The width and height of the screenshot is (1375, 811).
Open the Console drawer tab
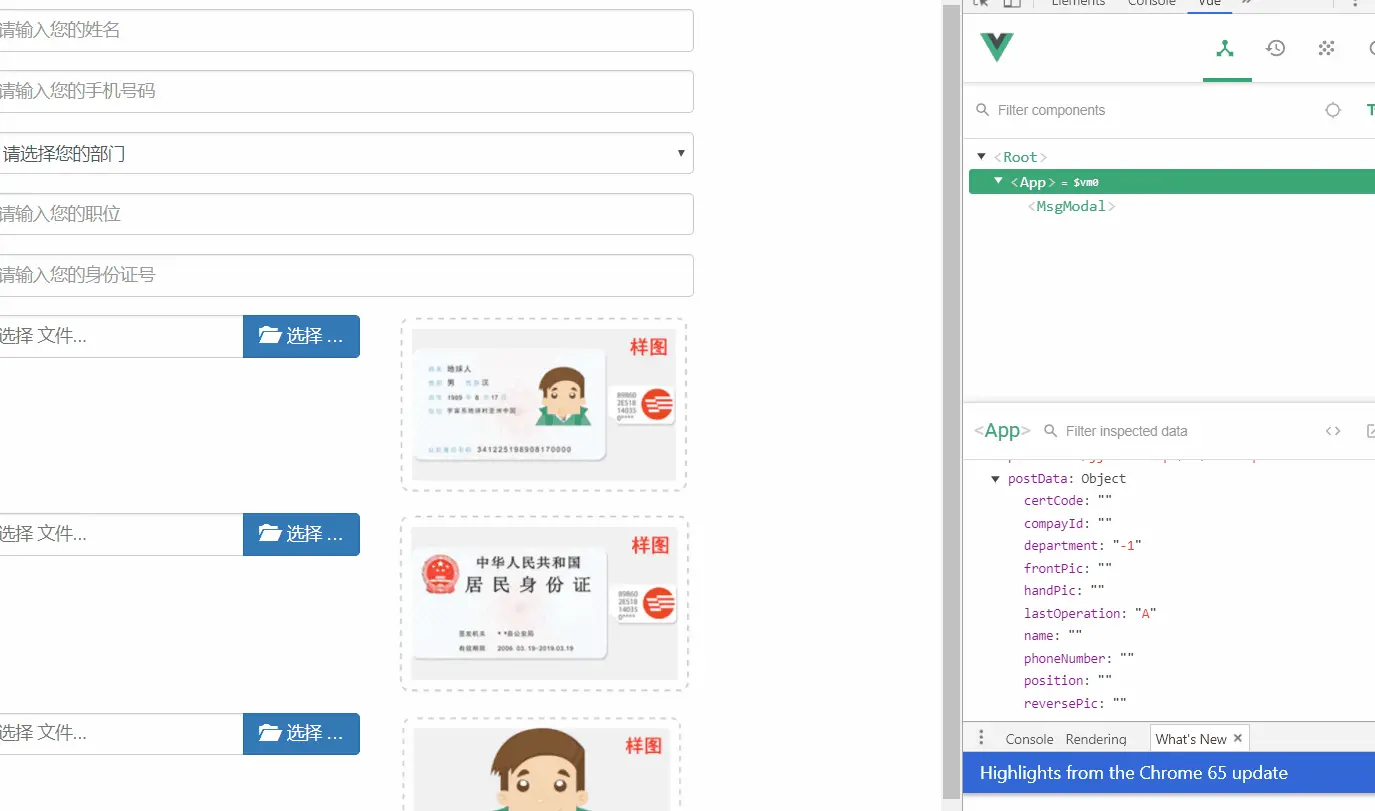[1029, 739]
